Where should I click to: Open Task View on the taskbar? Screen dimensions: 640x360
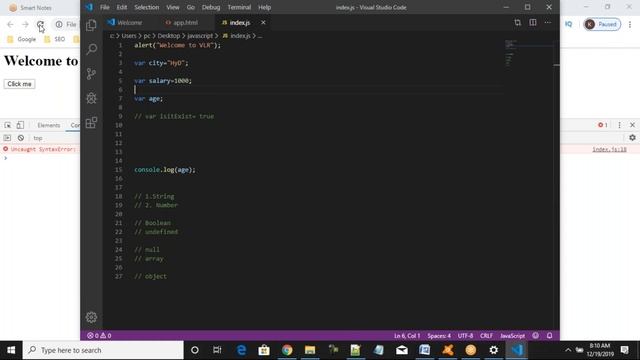[x=217, y=350]
